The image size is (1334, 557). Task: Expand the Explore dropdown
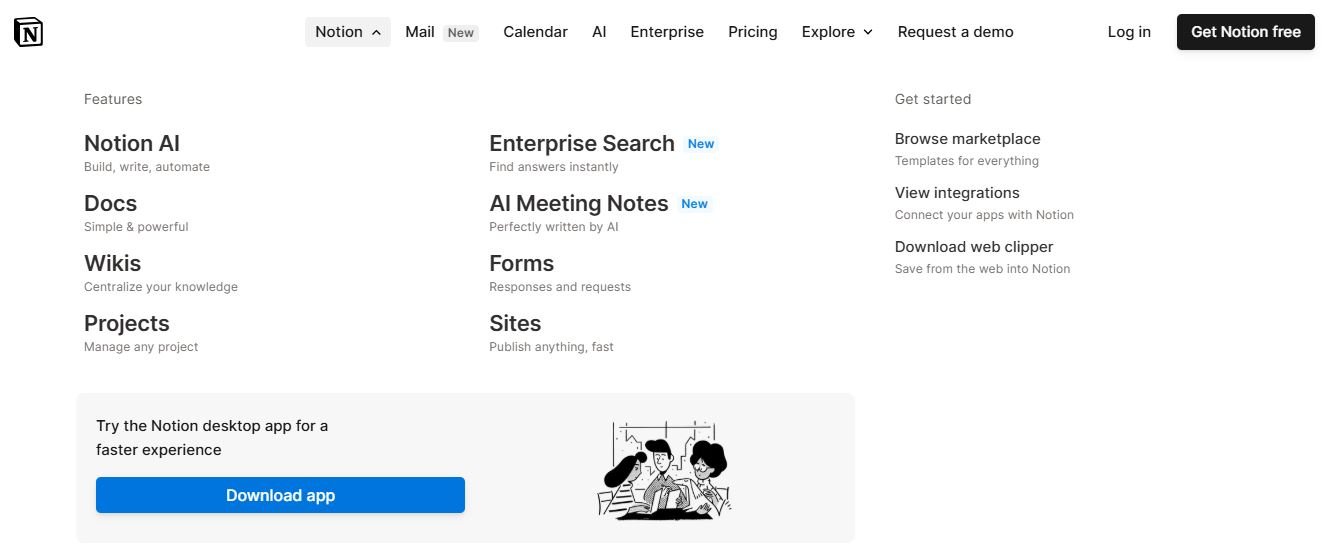click(x=837, y=32)
